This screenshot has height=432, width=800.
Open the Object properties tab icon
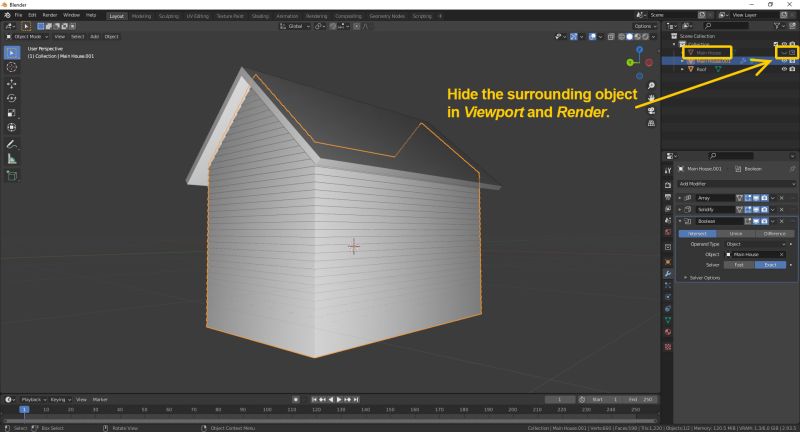pyautogui.click(x=668, y=262)
